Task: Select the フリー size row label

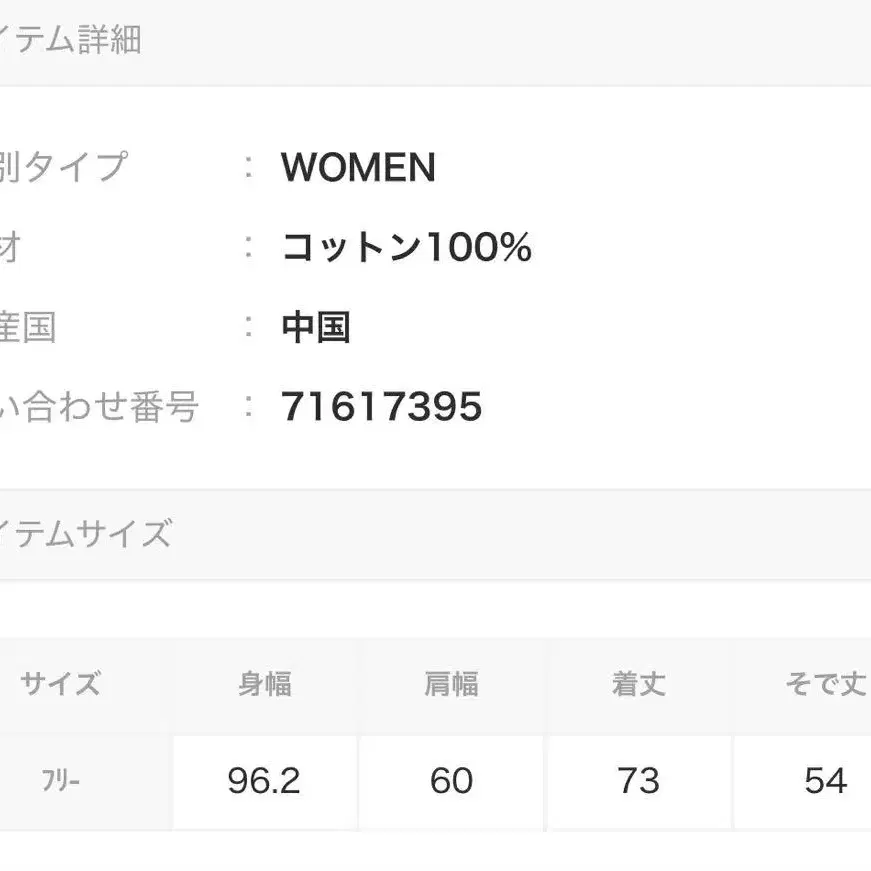Action: [60, 781]
